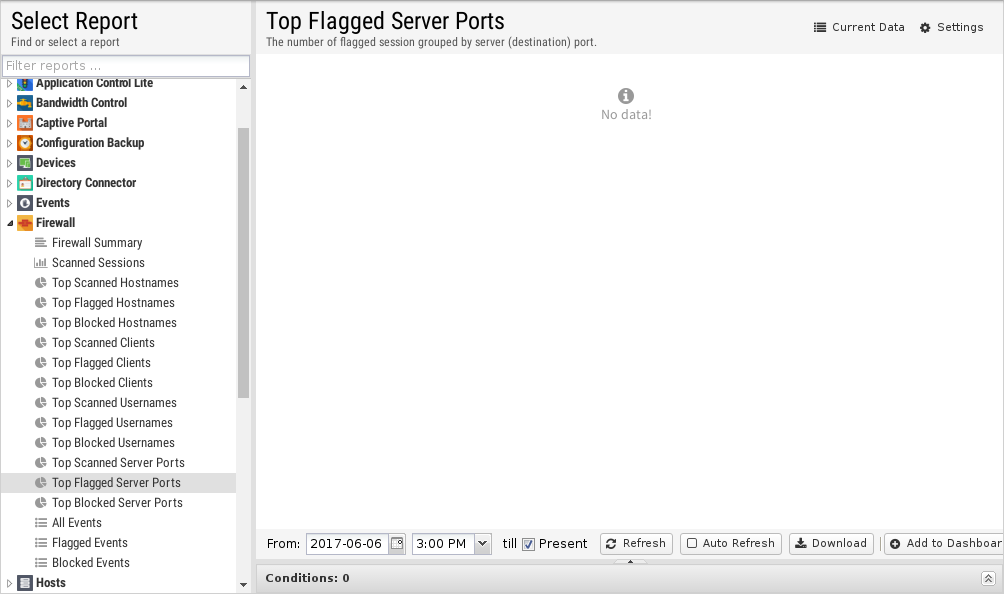Click the report tree scroll-down arrow

coord(243,584)
